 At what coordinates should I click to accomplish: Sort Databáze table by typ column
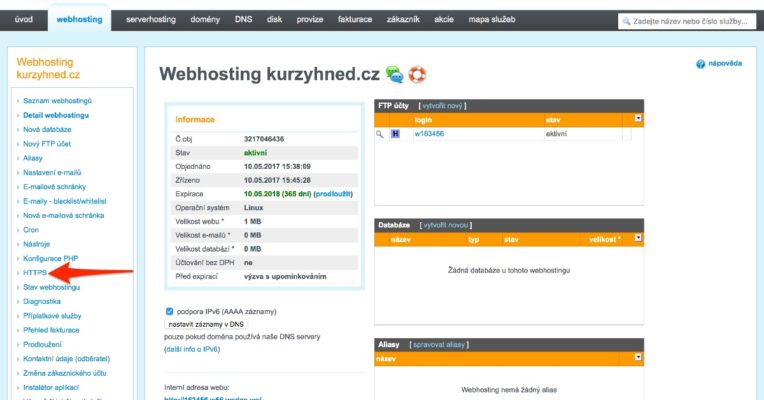(x=474, y=240)
